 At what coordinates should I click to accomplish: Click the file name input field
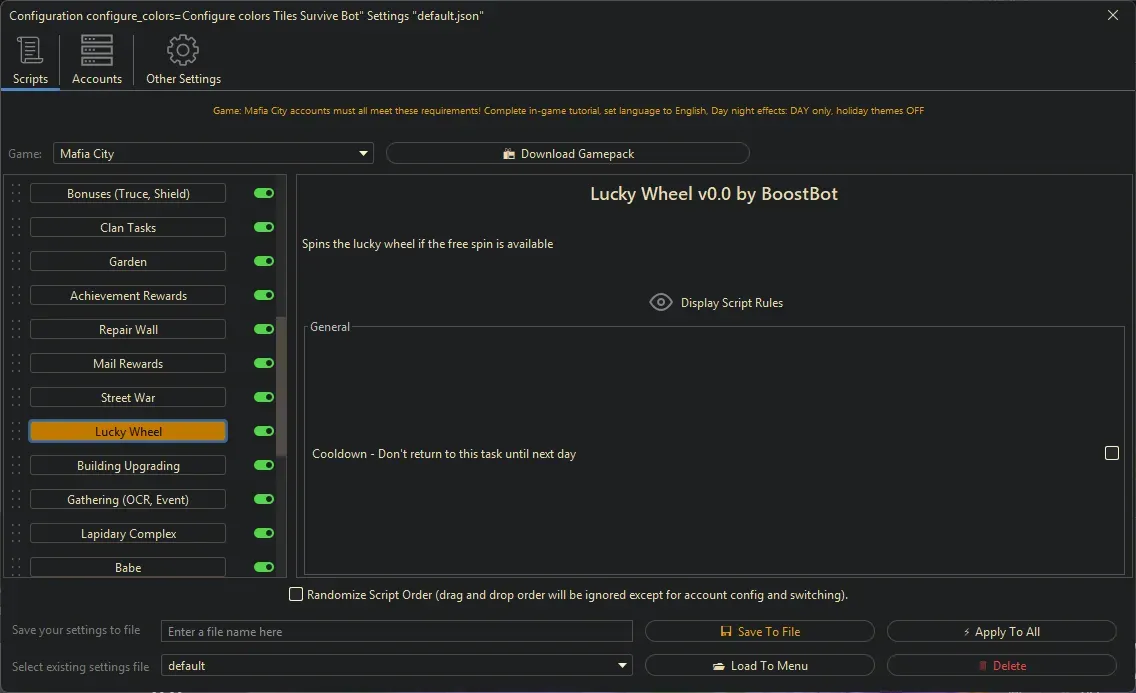click(x=397, y=632)
